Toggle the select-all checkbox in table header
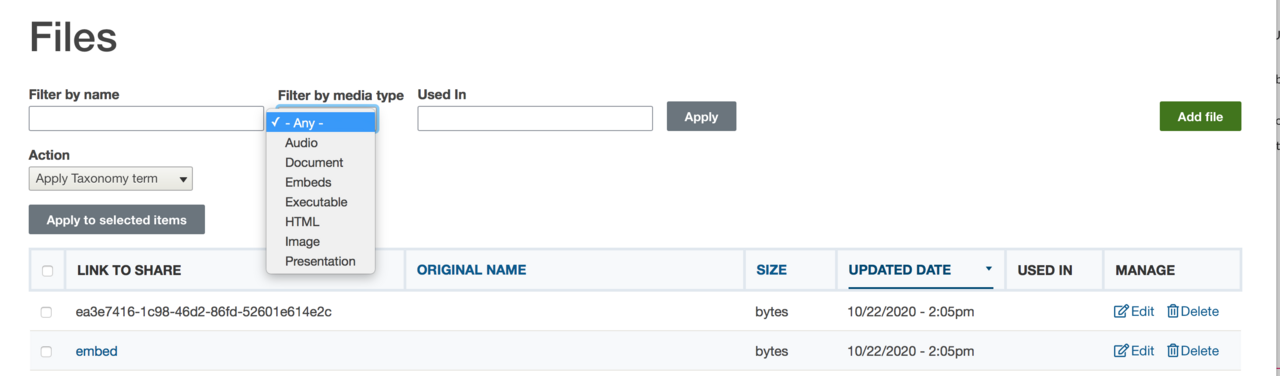 point(47,271)
